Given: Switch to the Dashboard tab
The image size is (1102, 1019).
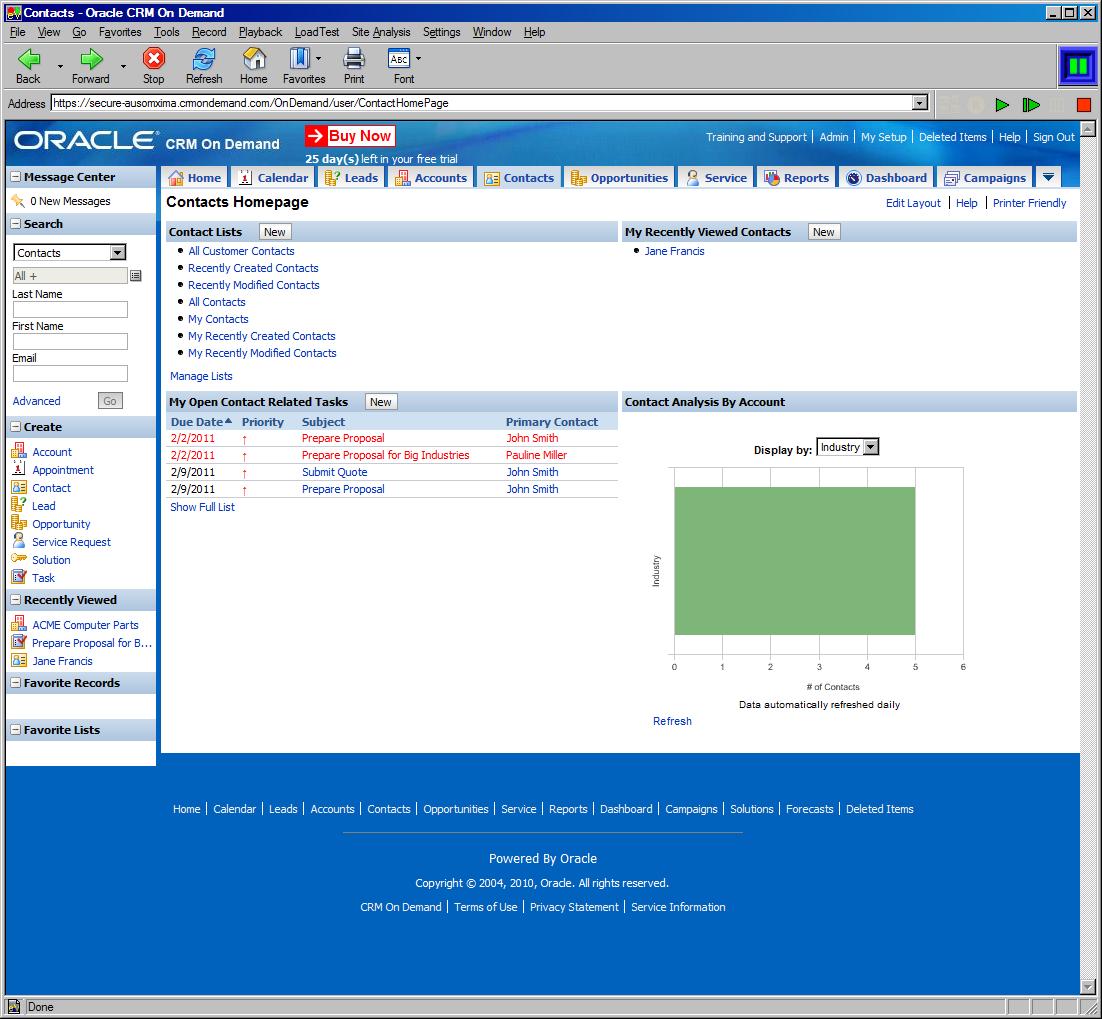Looking at the screenshot, I should coord(886,178).
